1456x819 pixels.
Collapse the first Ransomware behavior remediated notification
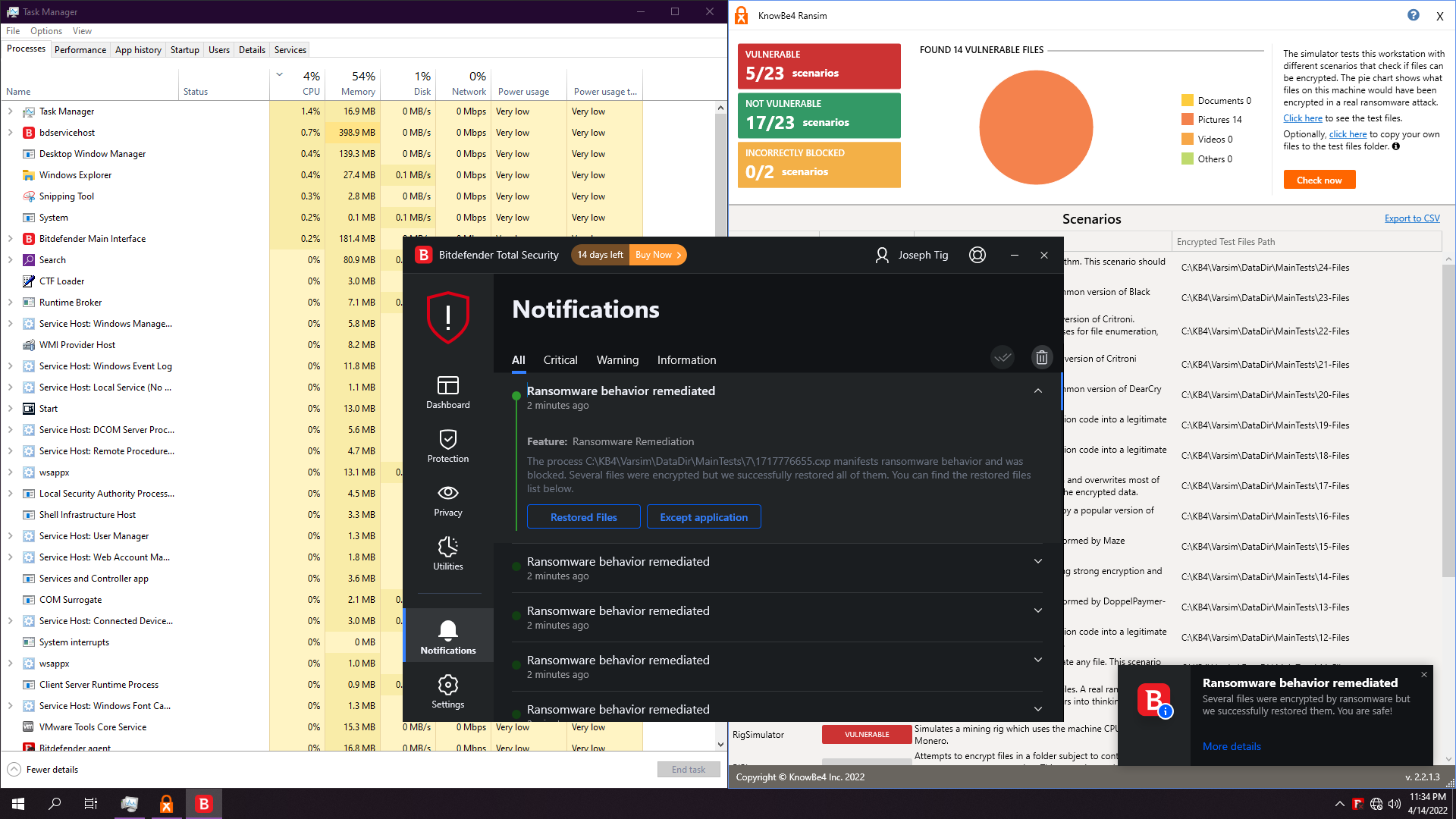point(1037,391)
